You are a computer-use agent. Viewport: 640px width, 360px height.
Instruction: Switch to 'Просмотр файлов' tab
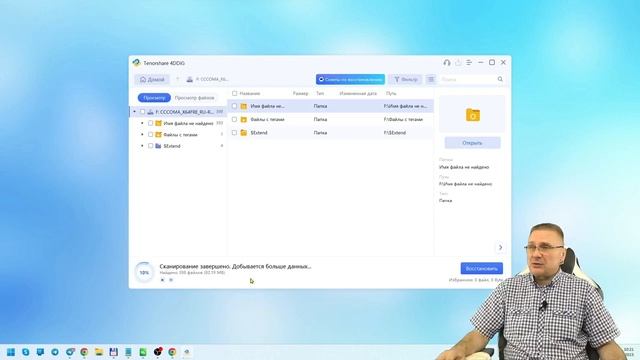point(194,98)
